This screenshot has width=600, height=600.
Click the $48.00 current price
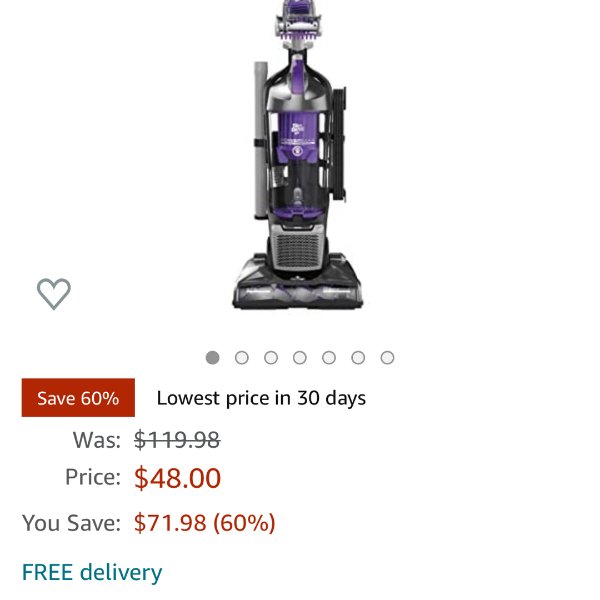click(x=178, y=478)
